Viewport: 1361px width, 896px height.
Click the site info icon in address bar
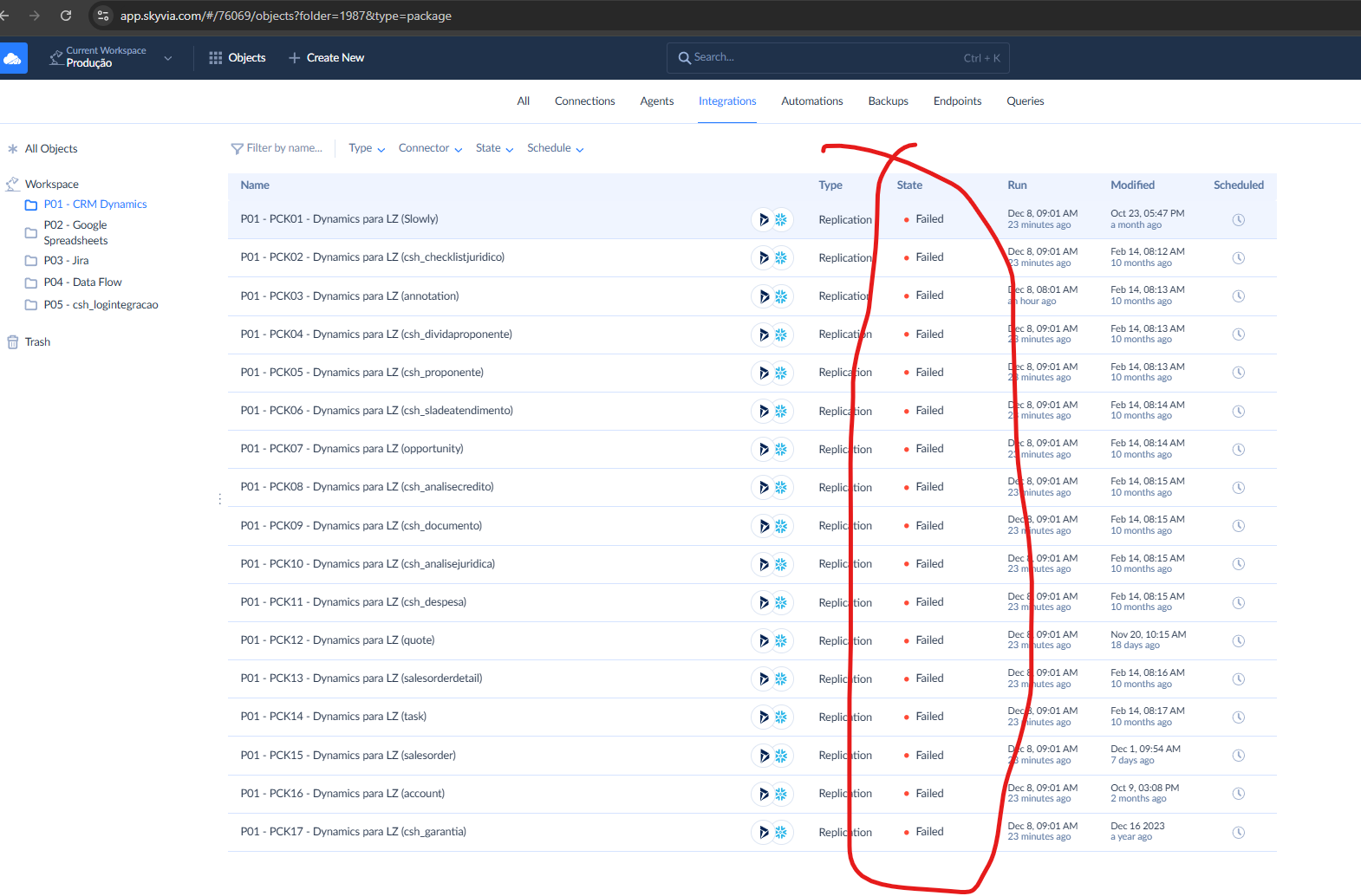pos(102,16)
